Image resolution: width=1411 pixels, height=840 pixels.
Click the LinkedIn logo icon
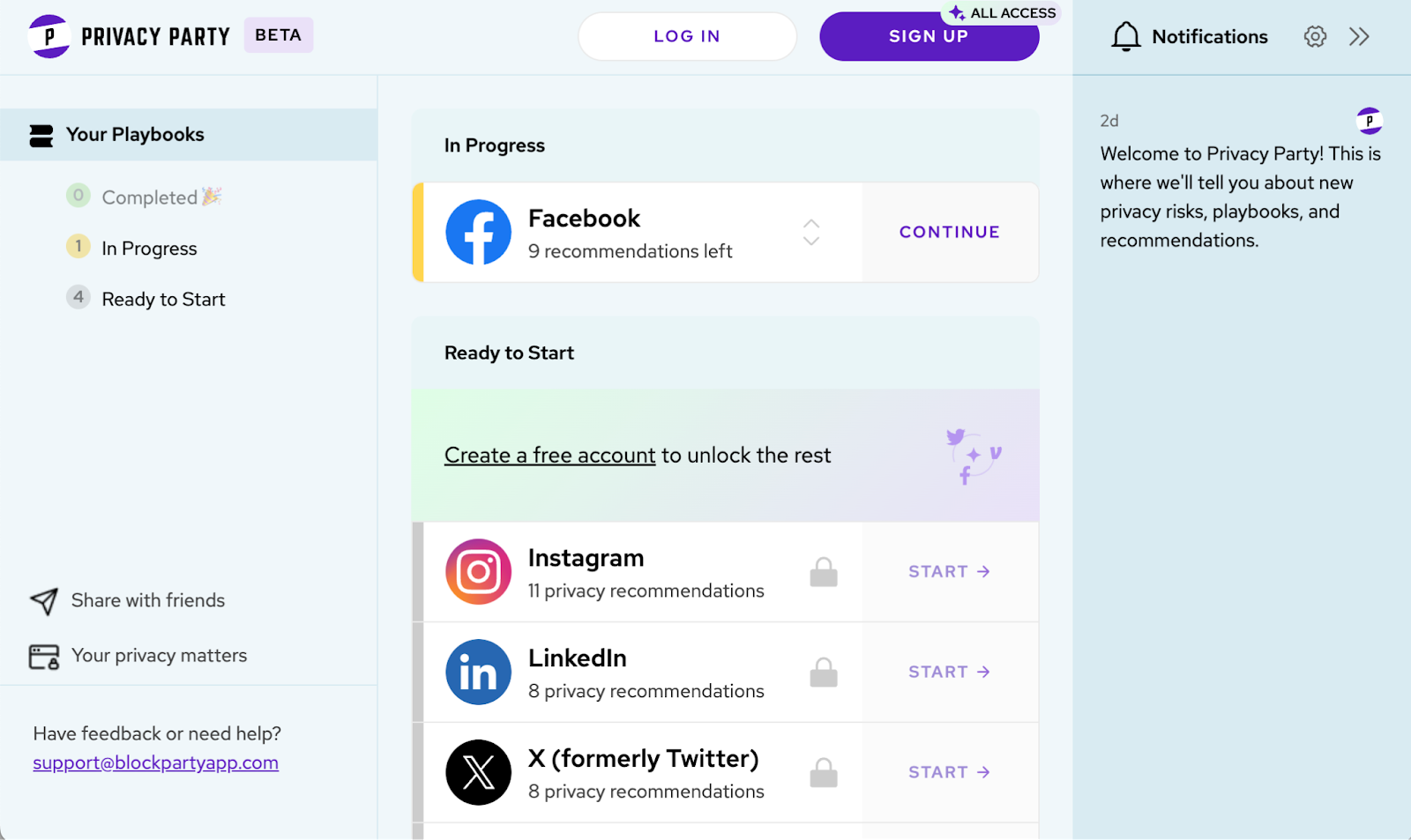coord(478,673)
